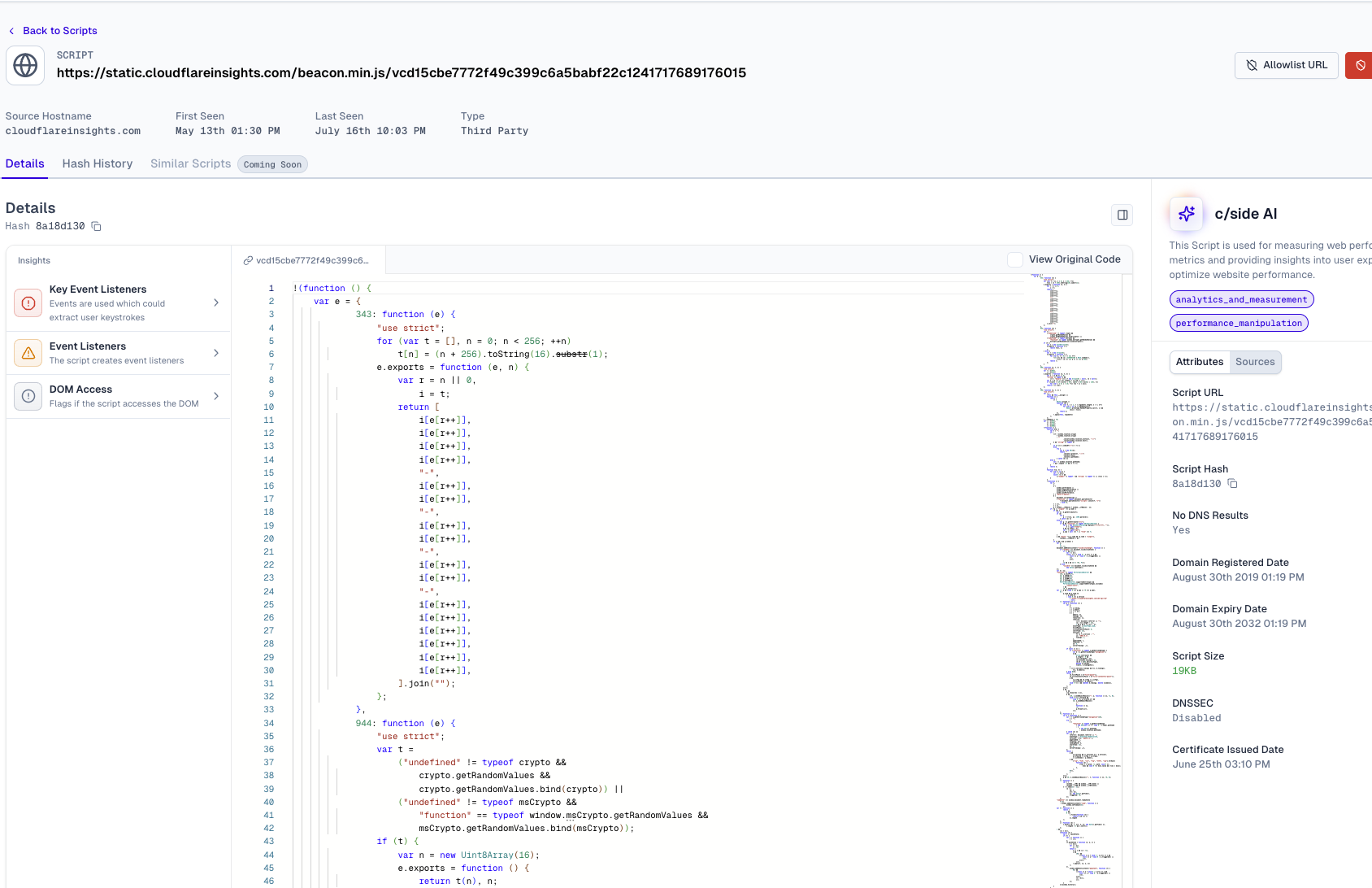1372x888 pixels.
Task: Click the c/side AI sparkle icon
Action: [x=1187, y=214]
